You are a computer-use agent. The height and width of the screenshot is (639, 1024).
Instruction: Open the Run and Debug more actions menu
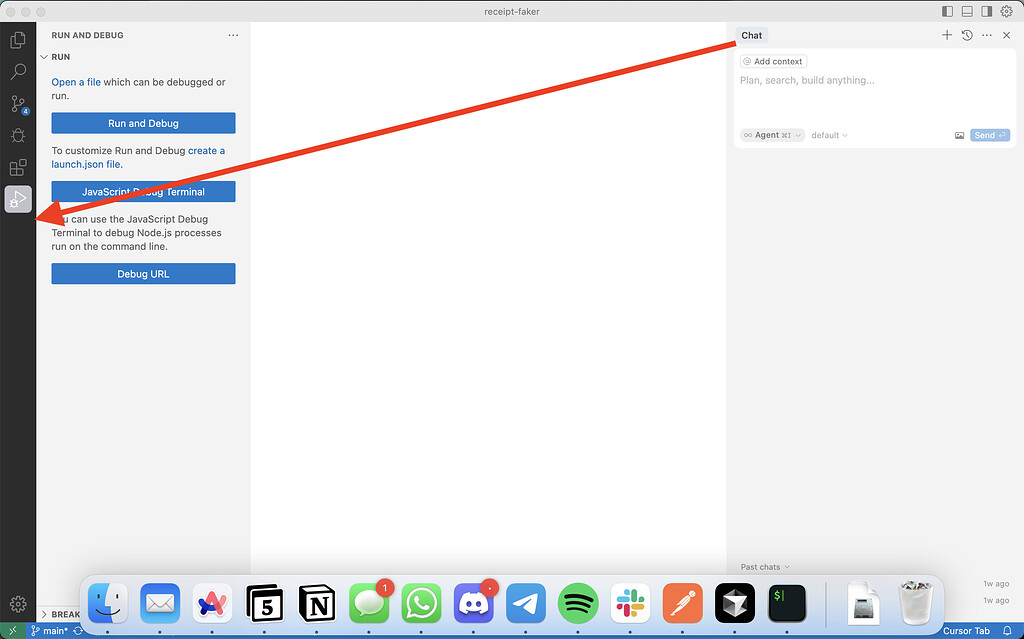click(x=233, y=35)
